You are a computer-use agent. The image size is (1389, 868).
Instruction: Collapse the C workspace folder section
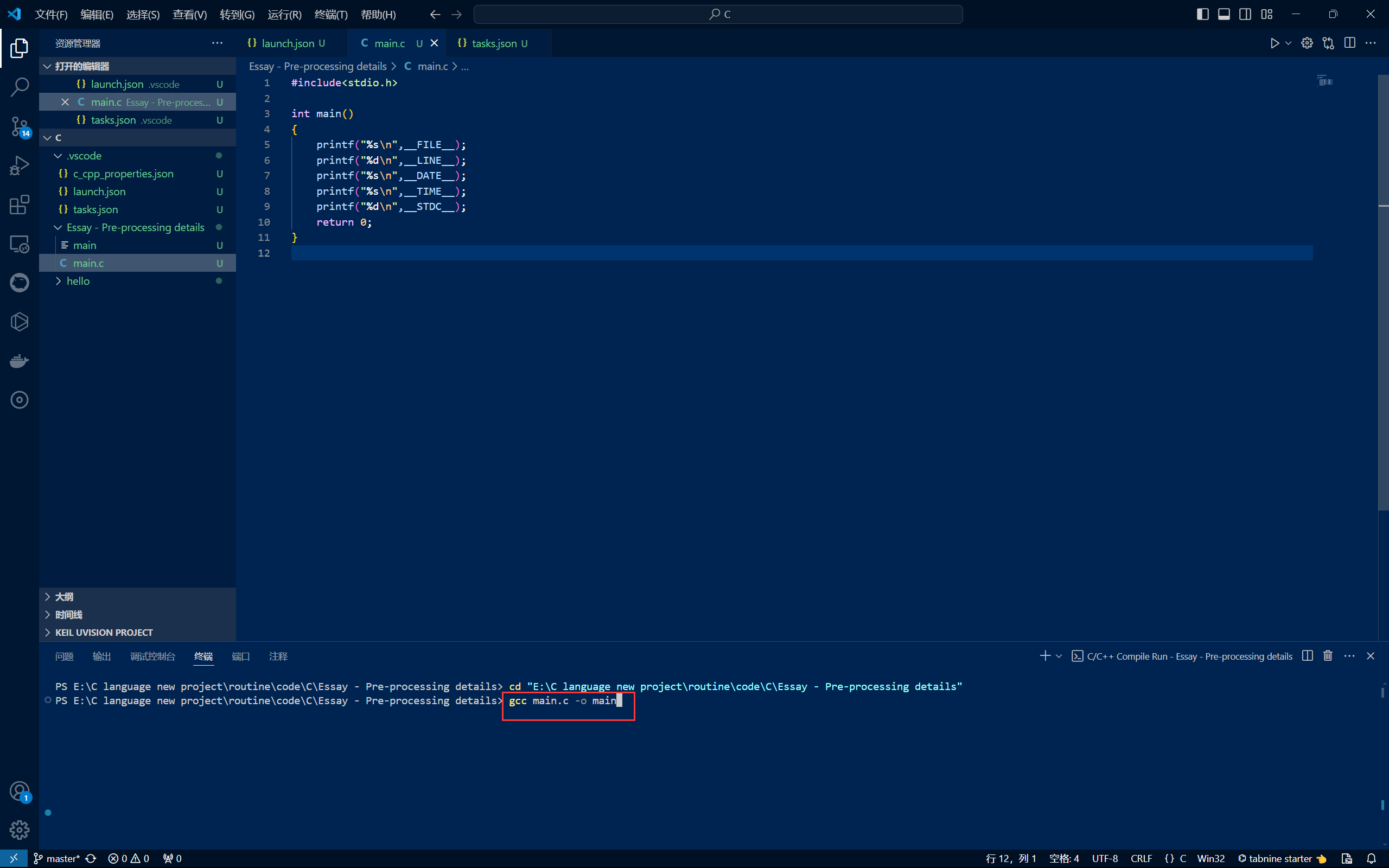coord(48,138)
